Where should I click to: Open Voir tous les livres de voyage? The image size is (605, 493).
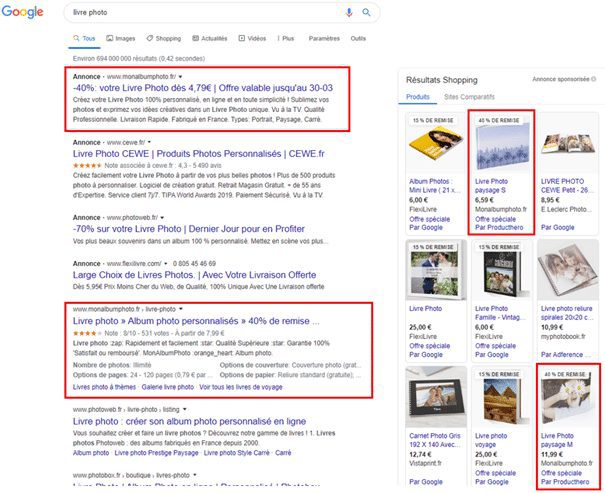pos(241,387)
